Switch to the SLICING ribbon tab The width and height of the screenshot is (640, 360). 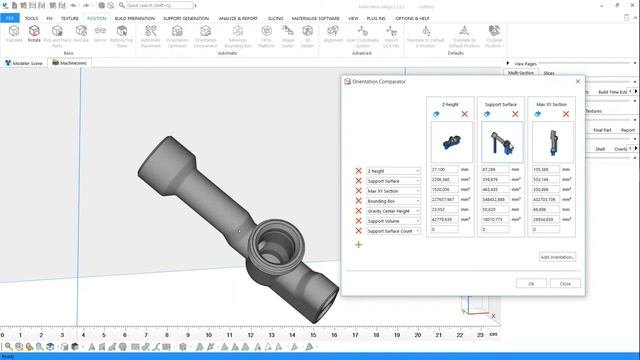tap(276, 18)
